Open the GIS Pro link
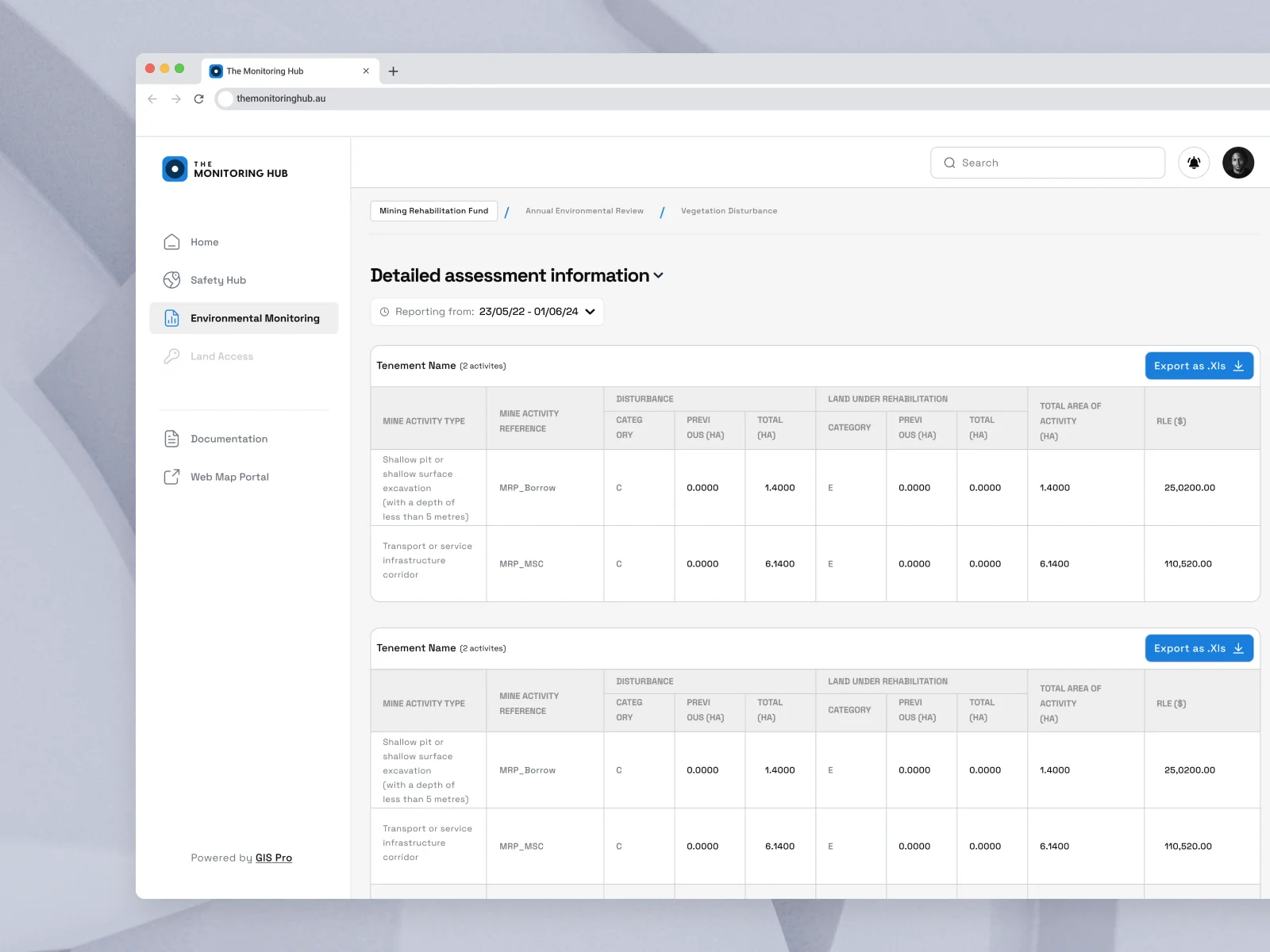Viewport: 1270px width, 952px height. click(x=274, y=858)
